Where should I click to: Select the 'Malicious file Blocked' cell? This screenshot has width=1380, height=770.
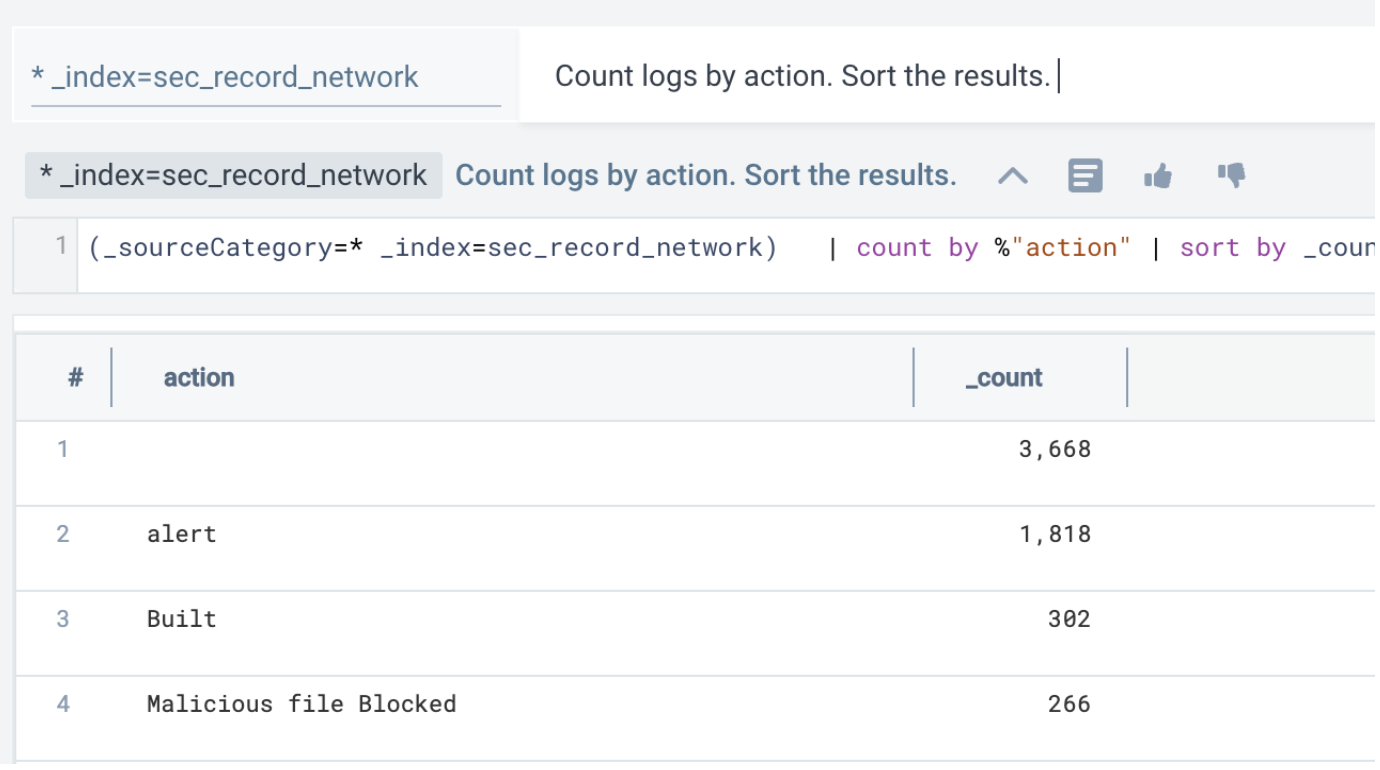[x=301, y=704]
